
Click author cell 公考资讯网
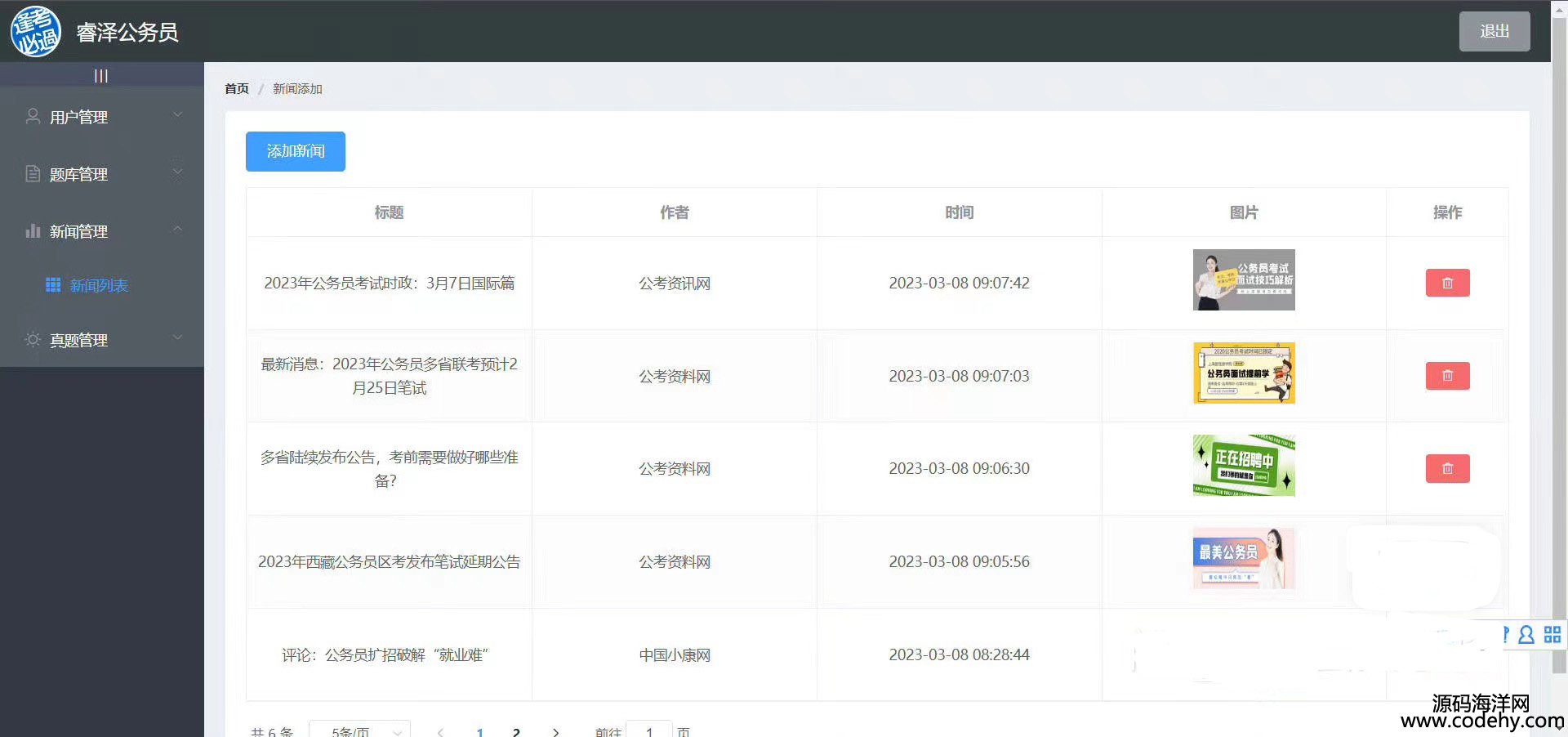click(675, 283)
